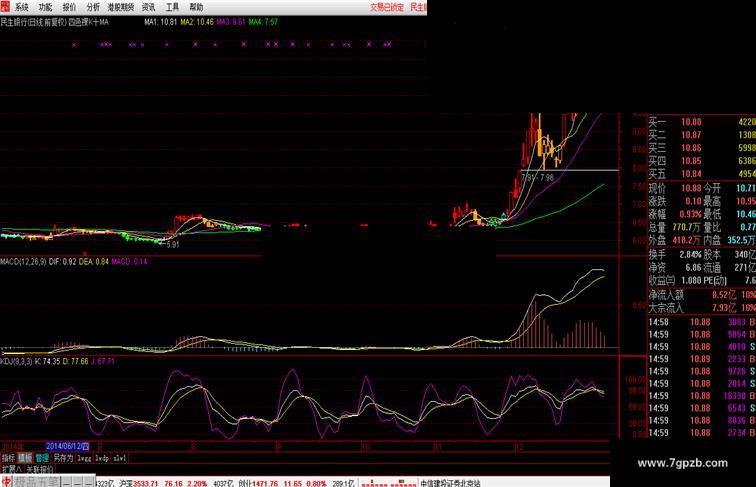This screenshot has width=756, height=487.
Task: Open the 资讯 menu
Action: 148,7
